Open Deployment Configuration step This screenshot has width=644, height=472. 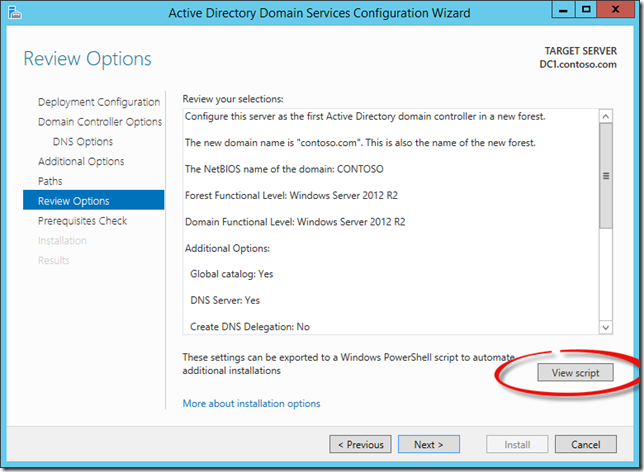click(99, 102)
